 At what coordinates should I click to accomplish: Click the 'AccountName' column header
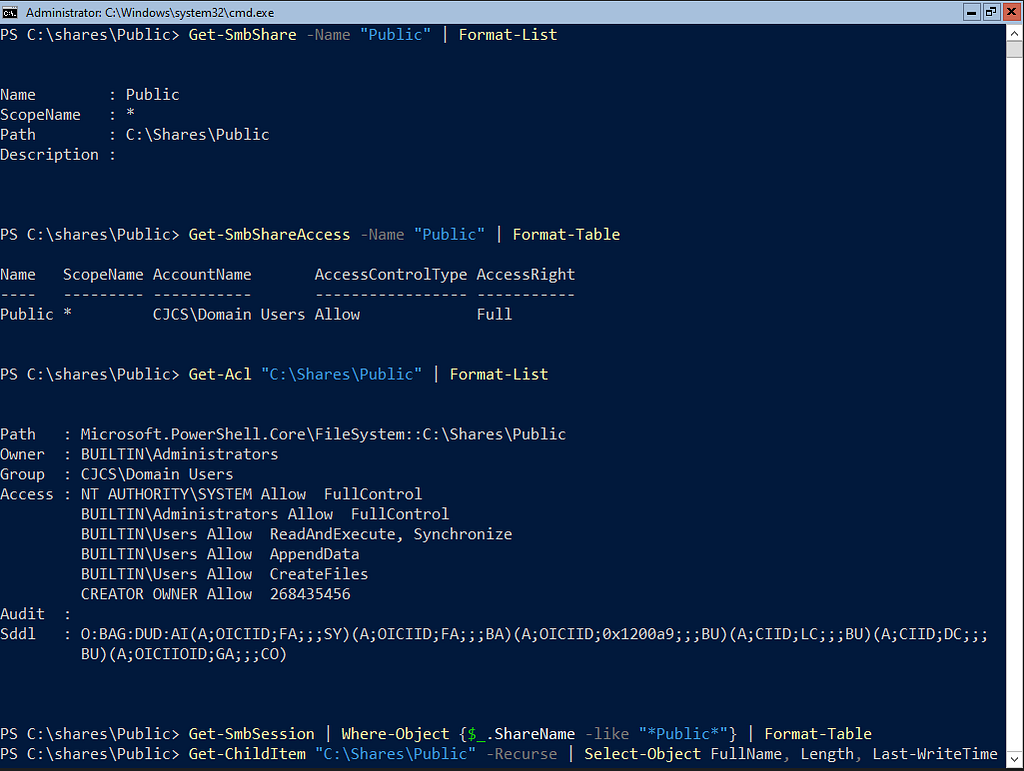click(x=202, y=274)
